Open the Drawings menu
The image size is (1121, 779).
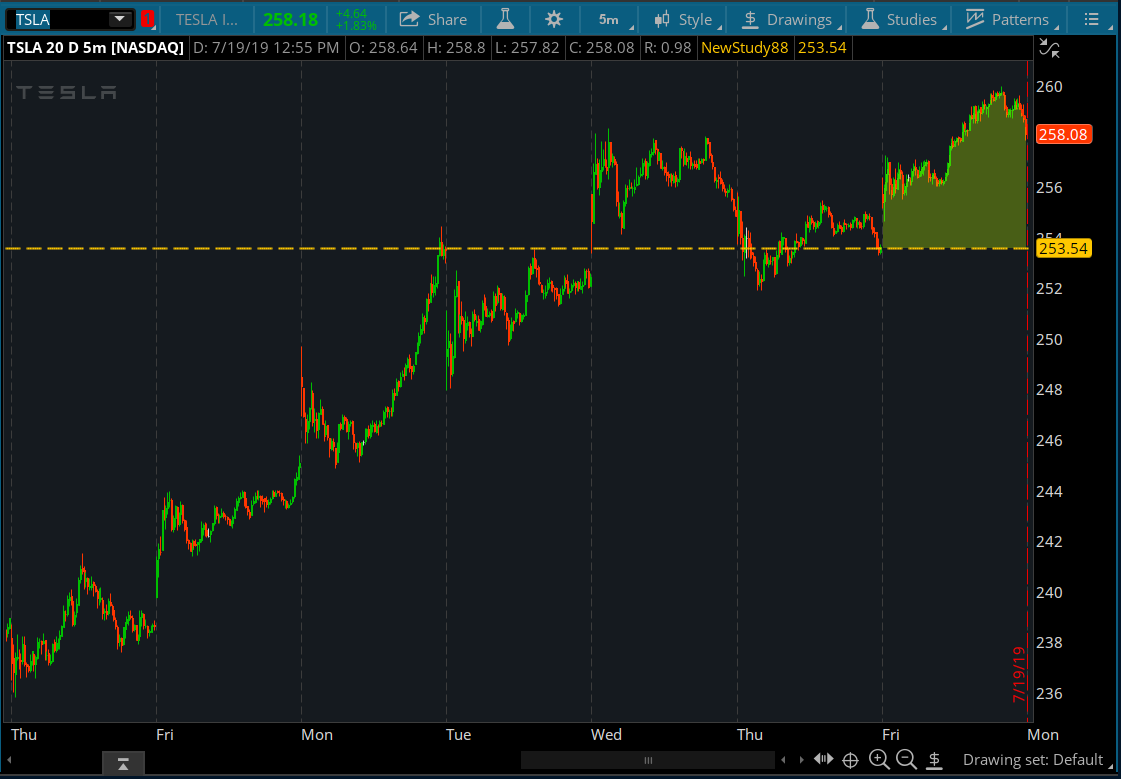787,19
